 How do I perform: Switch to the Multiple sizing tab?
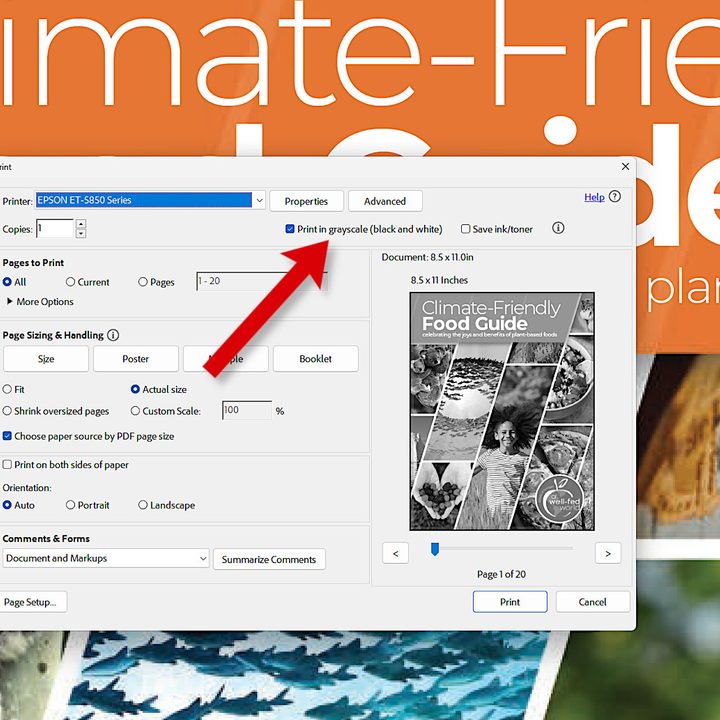pyautogui.click(x=225, y=359)
